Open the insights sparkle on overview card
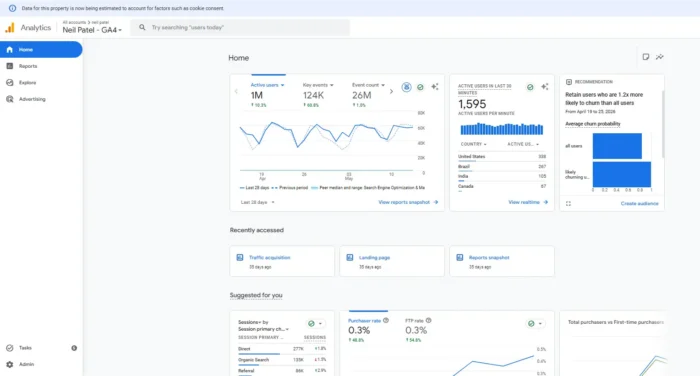This screenshot has width=700, height=376. (434, 87)
